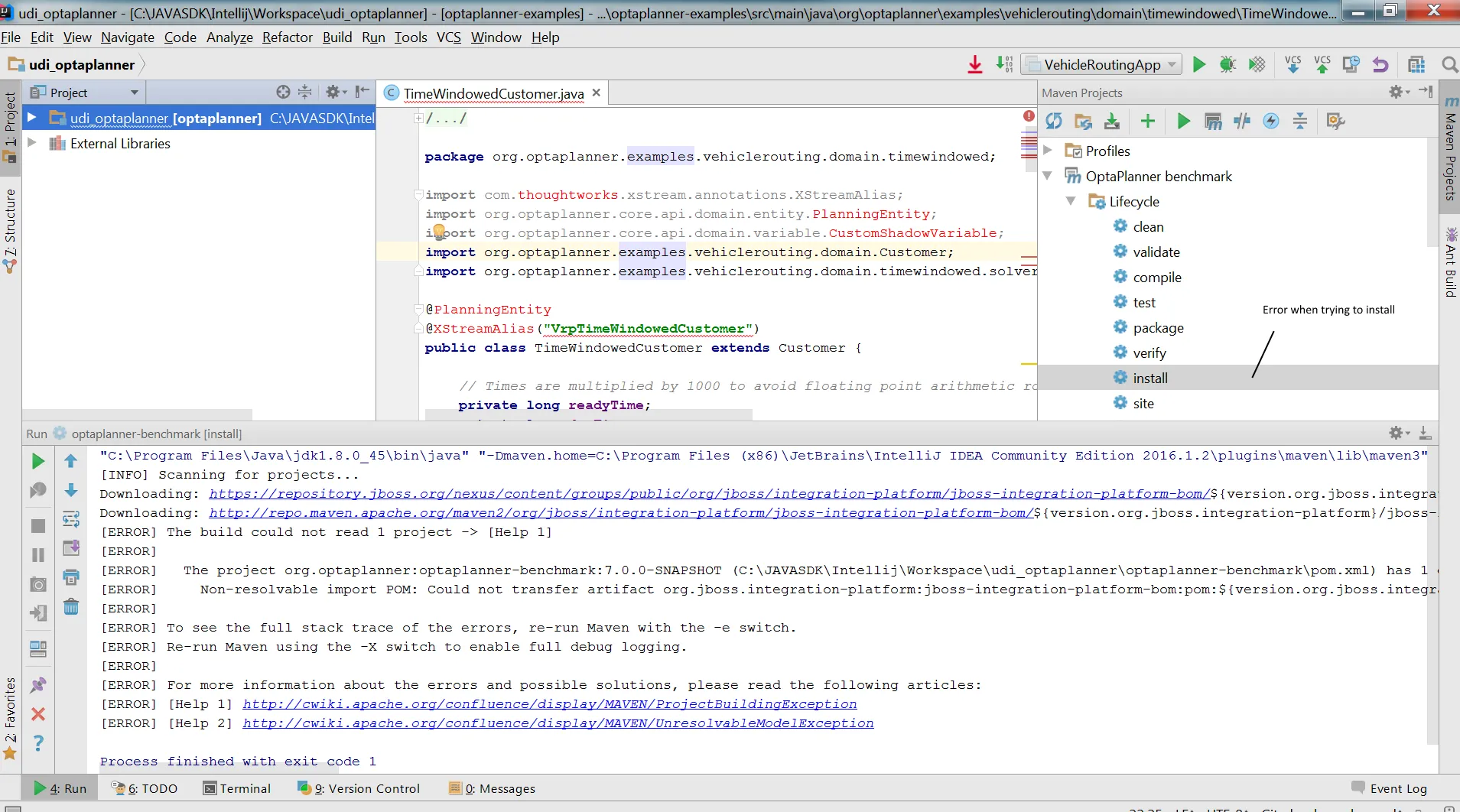
Task: Jump to previous stack trace up arrow
Action: click(71, 461)
